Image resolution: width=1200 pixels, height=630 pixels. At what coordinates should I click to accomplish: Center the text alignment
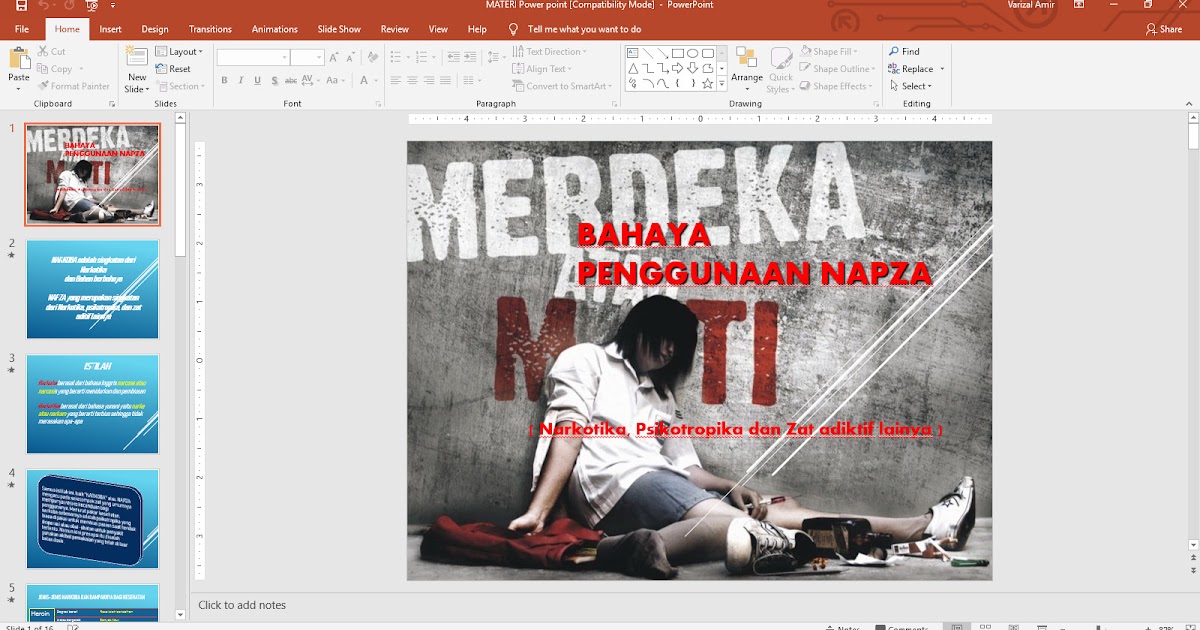(411, 80)
